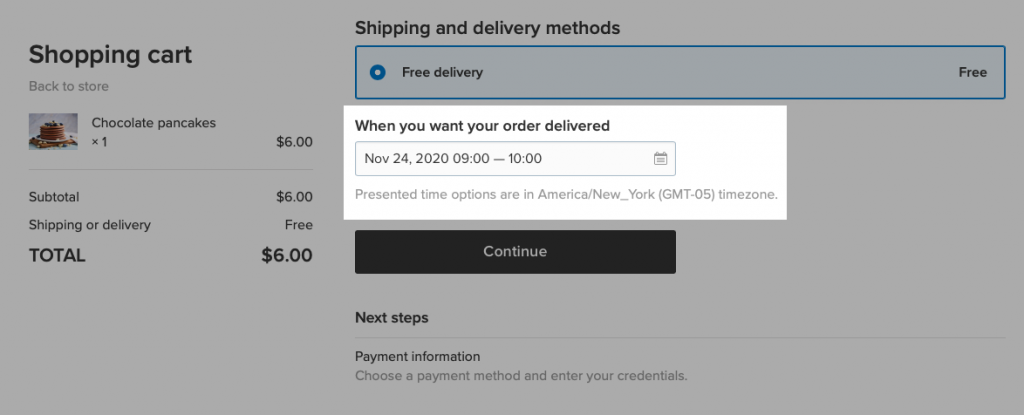Click the Chocolate pancakes product thumbnail

53,131
